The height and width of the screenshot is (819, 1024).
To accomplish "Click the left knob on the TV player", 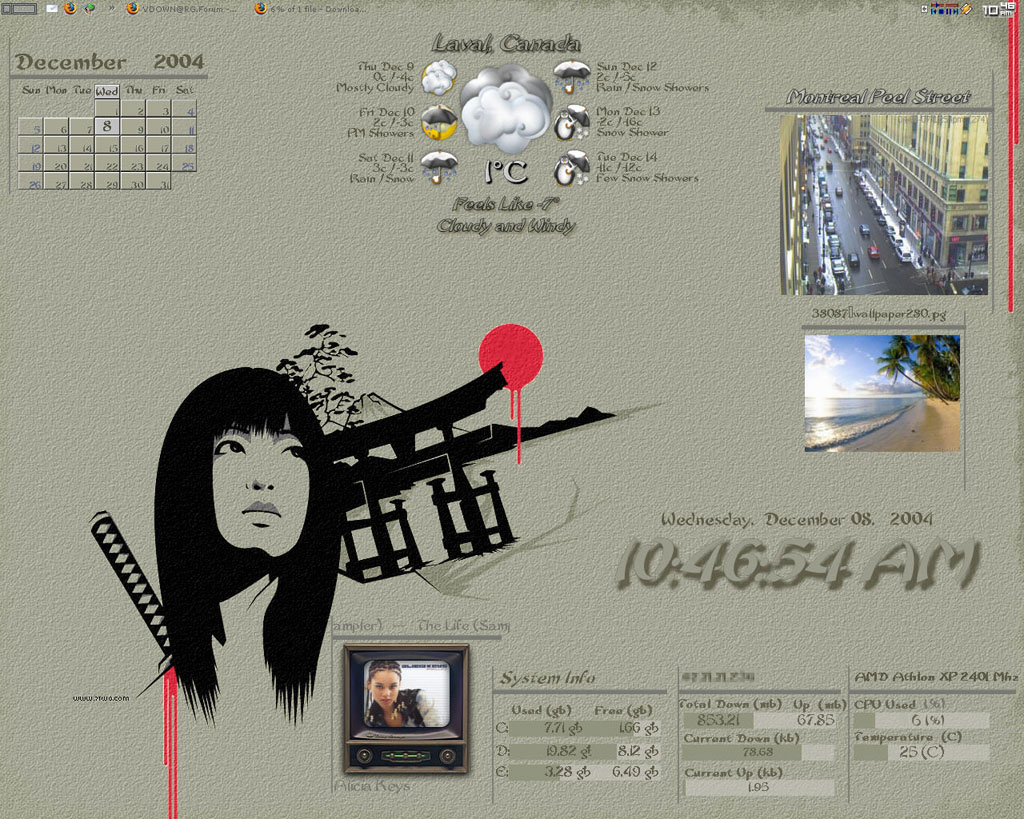I will pyautogui.click(x=364, y=756).
